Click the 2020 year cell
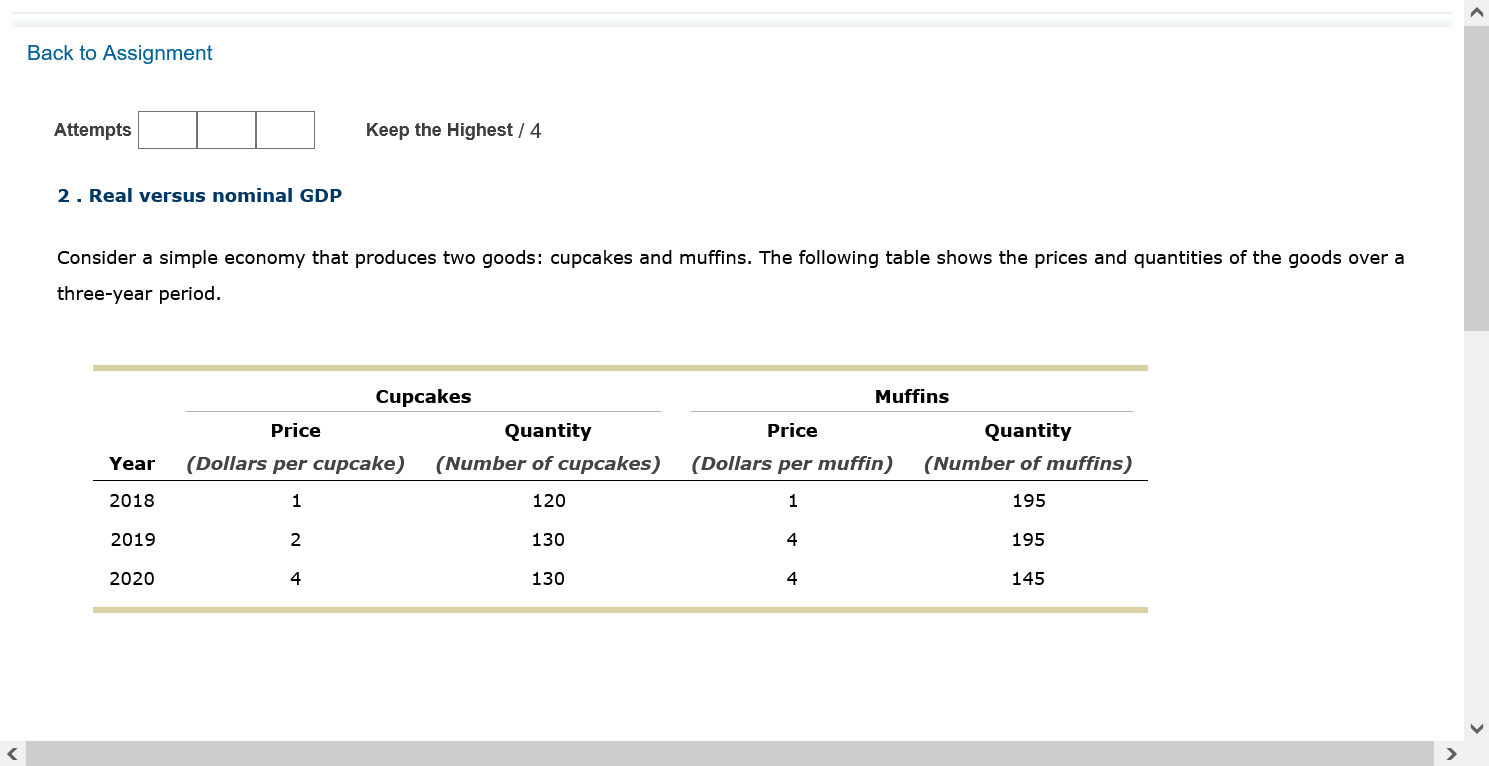Image resolution: width=1489 pixels, height=766 pixels. click(132, 579)
